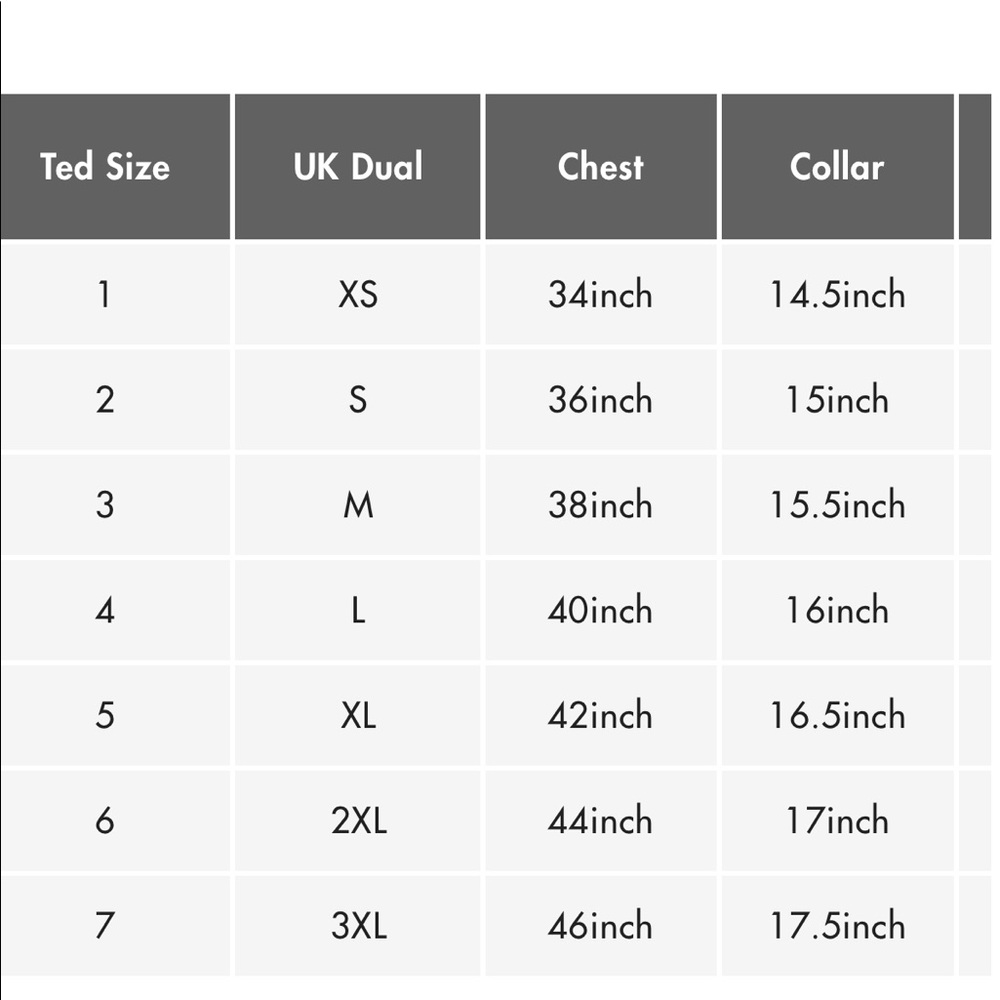Click the Ted Size column header
The width and height of the screenshot is (1000, 1000).
[x=115, y=166]
